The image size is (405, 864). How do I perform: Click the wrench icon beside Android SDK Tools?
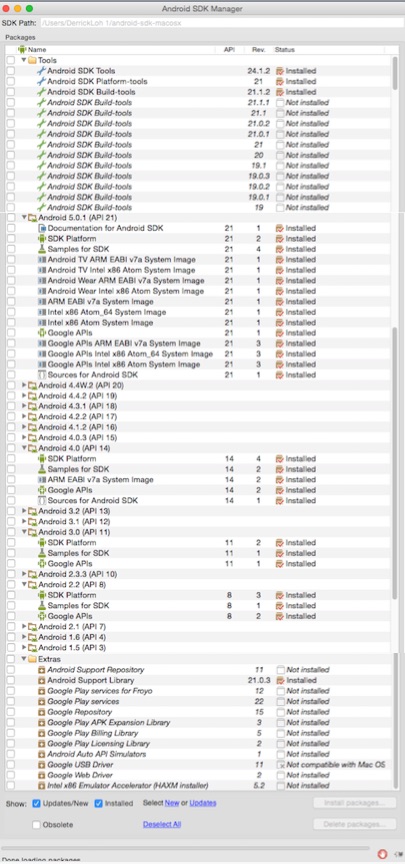coord(41,71)
